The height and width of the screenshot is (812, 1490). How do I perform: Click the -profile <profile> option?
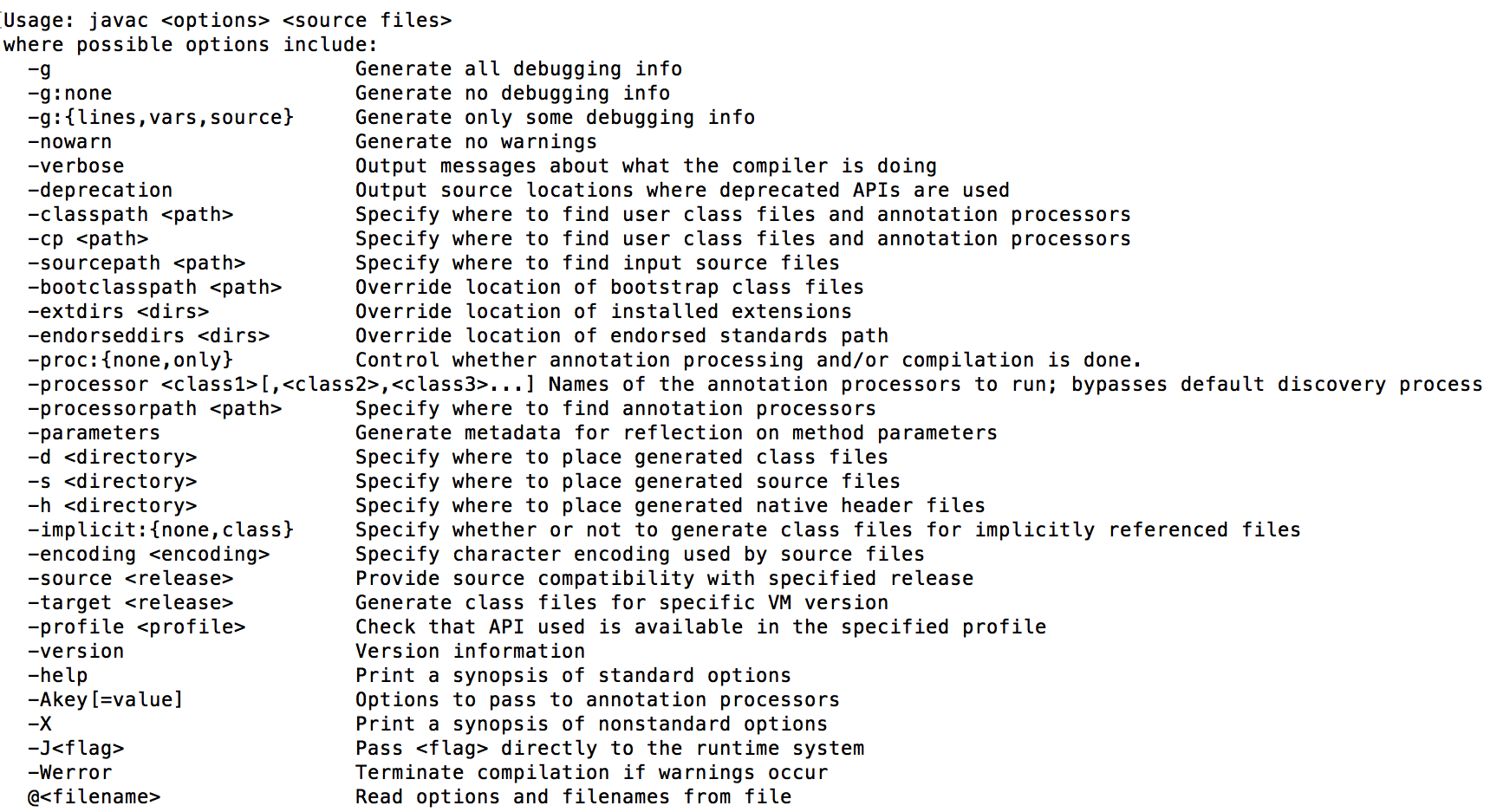coord(136,627)
